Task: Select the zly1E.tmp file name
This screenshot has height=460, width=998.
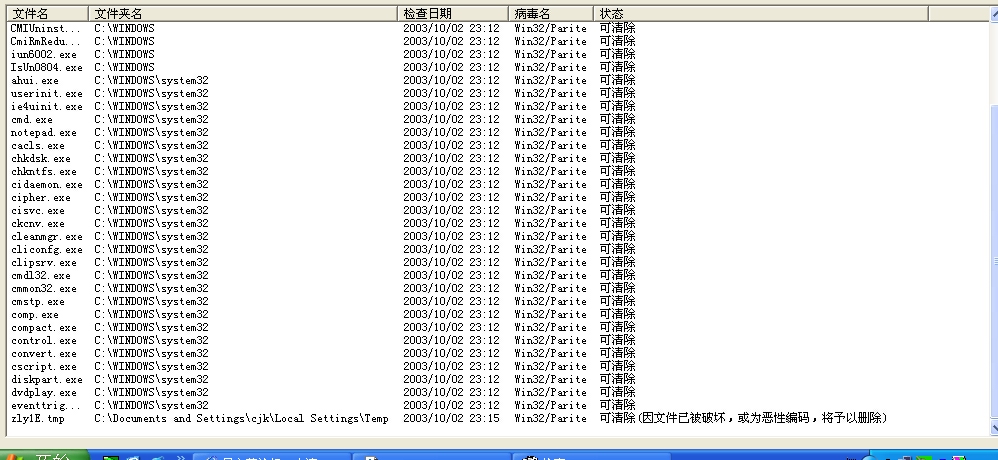Action: pos(38,419)
